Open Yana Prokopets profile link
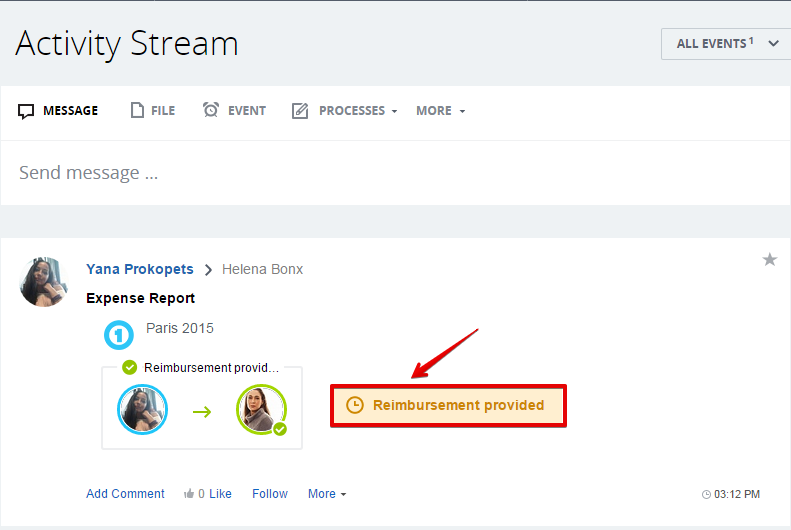This screenshot has width=791, height=530. [140, 269]
